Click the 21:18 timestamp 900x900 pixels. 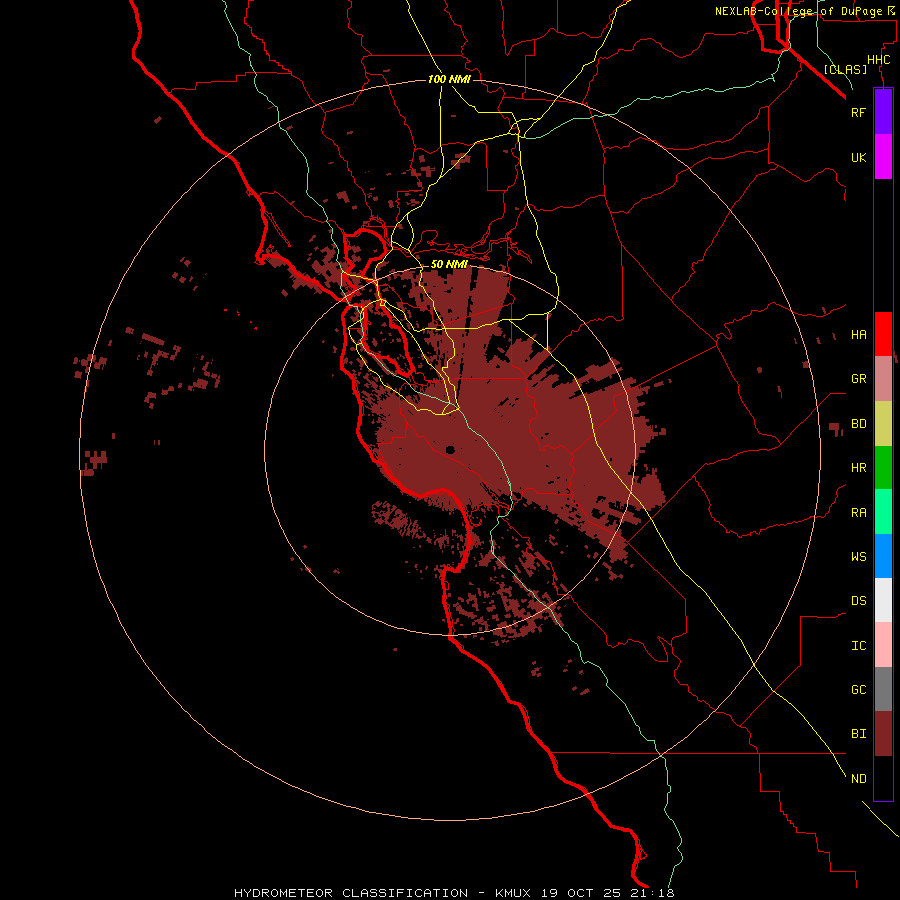(x=651, y=893)
